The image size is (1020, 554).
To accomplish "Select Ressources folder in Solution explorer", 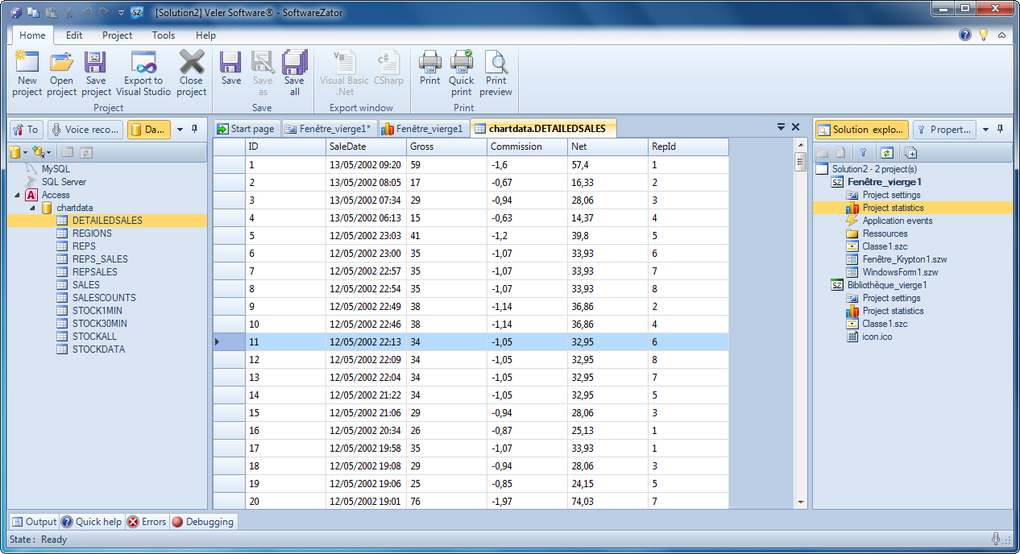I will pyautogui.click(x=885, y=233).
